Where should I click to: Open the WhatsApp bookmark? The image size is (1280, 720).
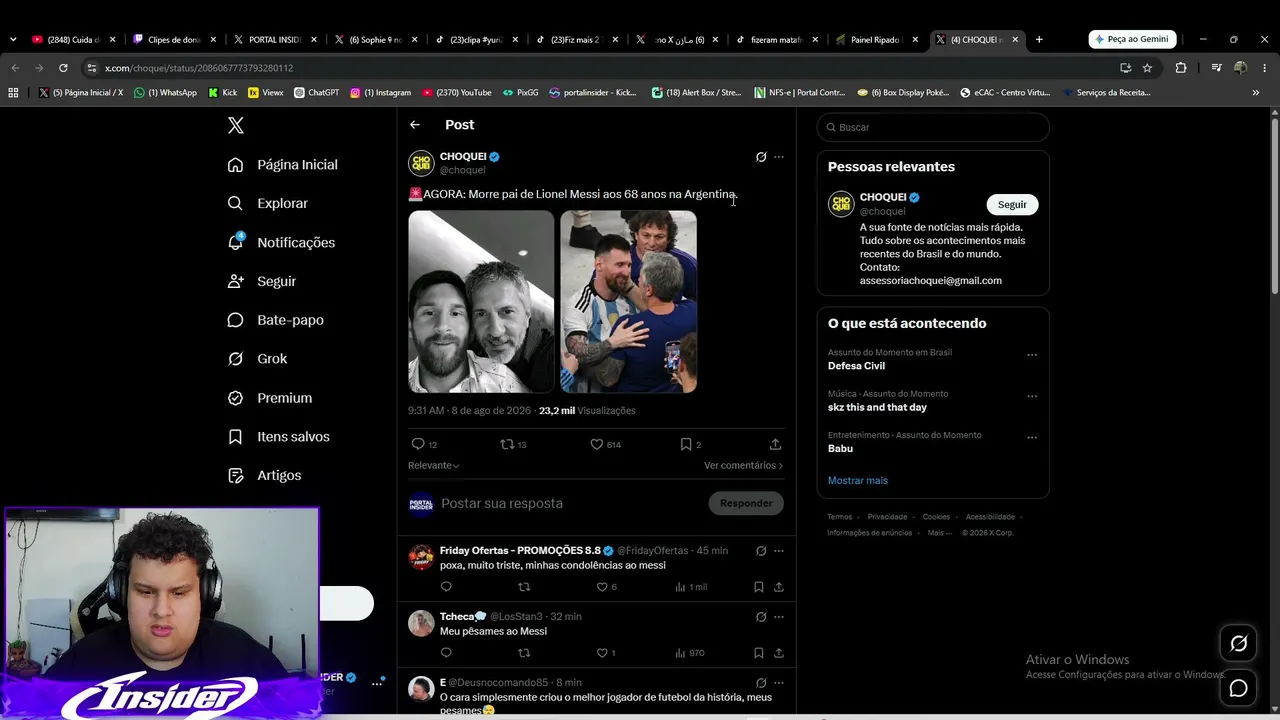click(x=166, y=93)
